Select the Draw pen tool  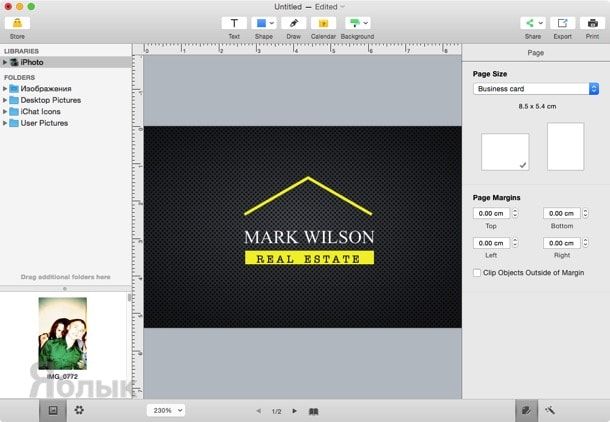click(294, 23)
